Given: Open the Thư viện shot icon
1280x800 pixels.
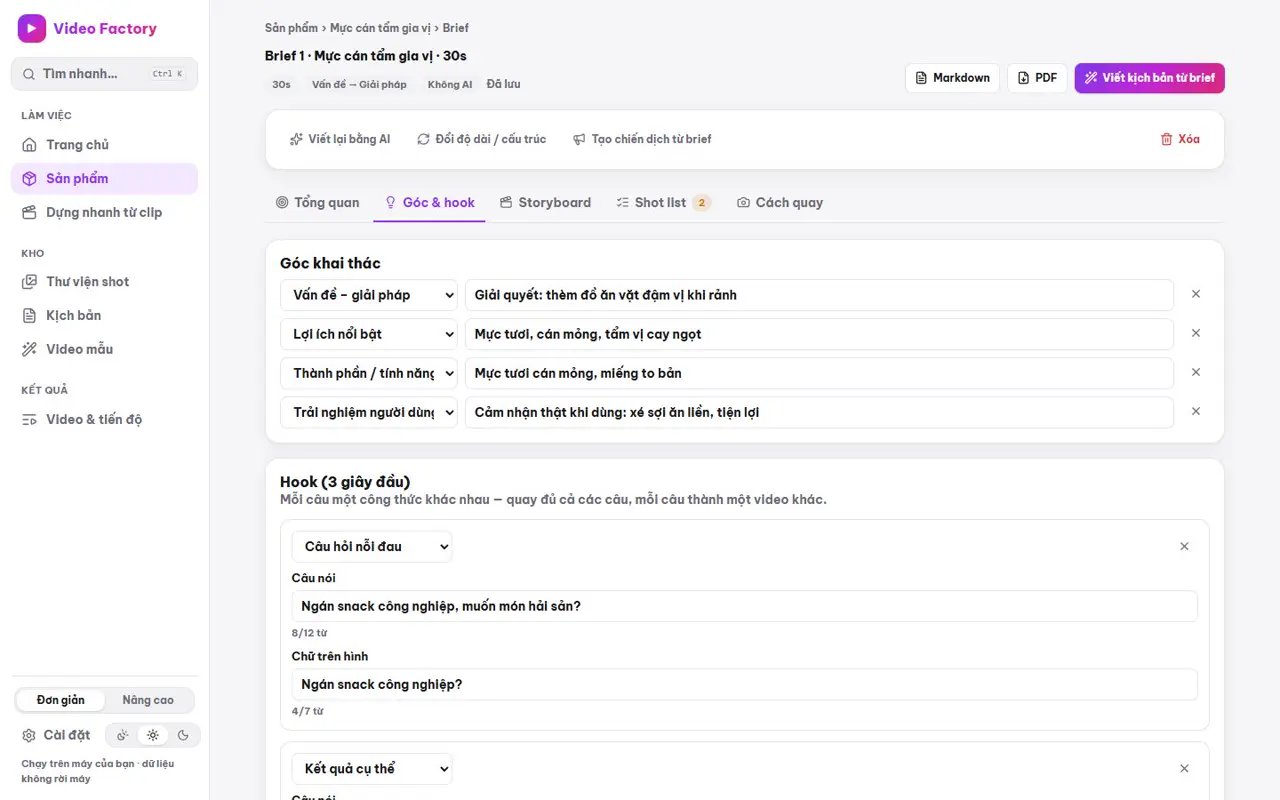Looking at the screenshot, I should 30,282.
